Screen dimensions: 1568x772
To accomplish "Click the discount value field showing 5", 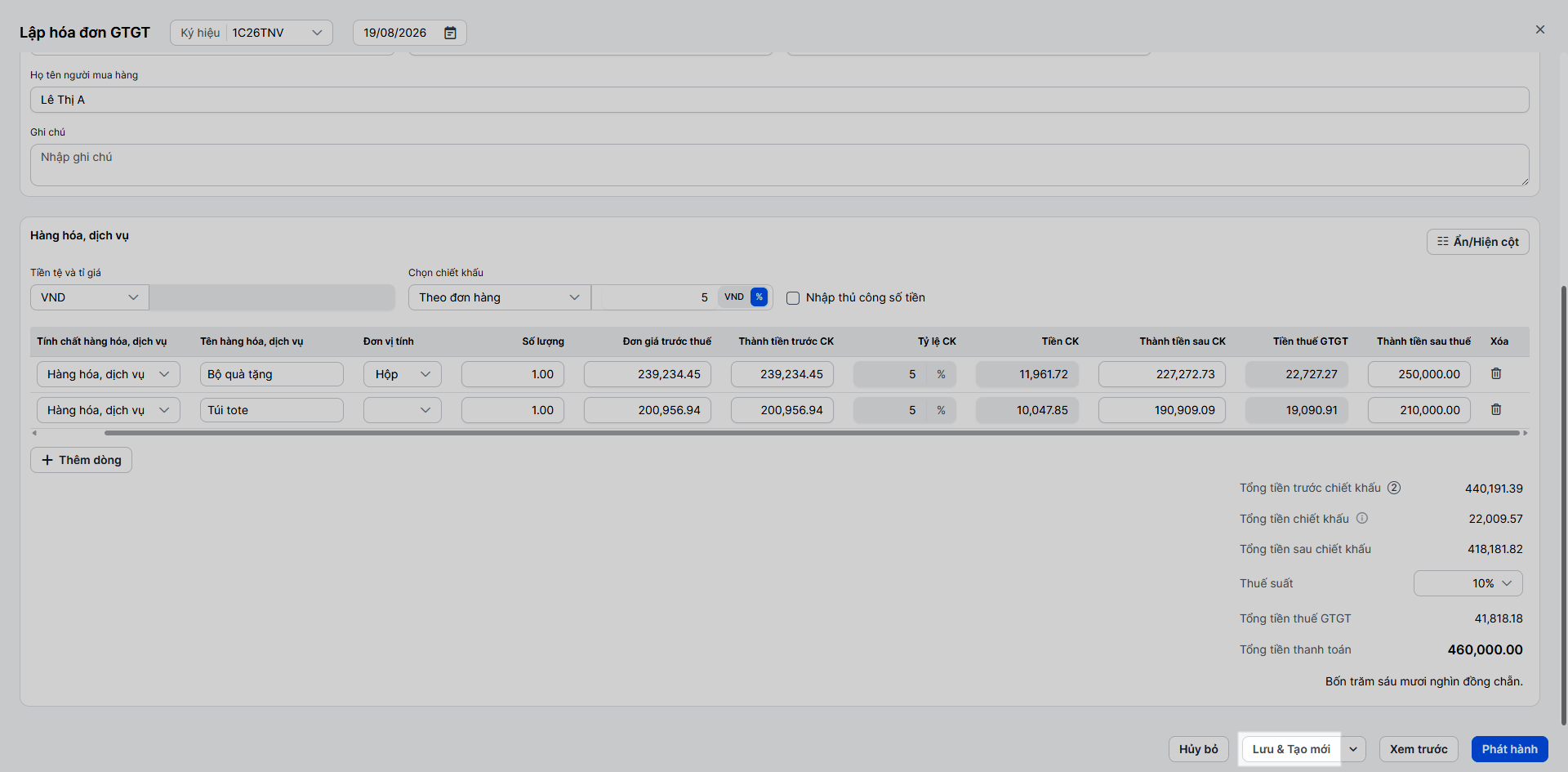I will click(654, 297).
